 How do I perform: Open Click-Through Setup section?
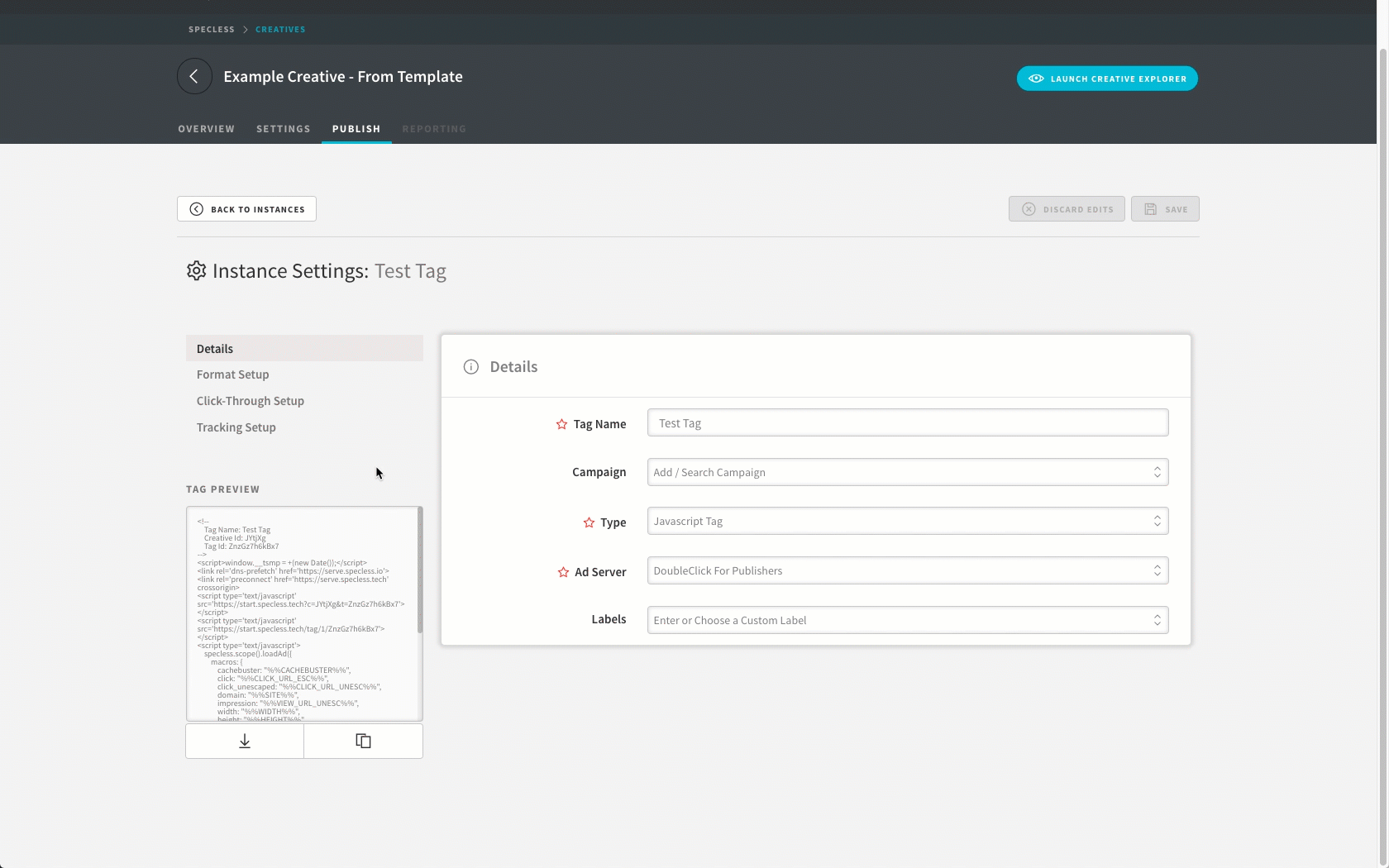(251, 401)
